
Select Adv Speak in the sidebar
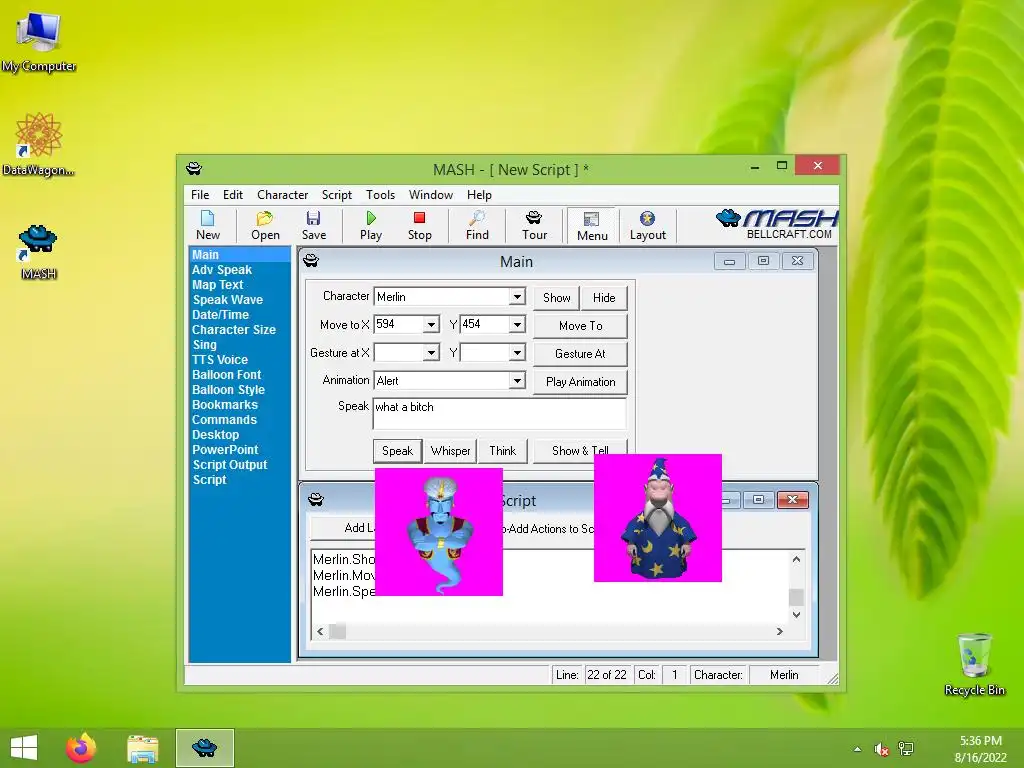(222, 270)
